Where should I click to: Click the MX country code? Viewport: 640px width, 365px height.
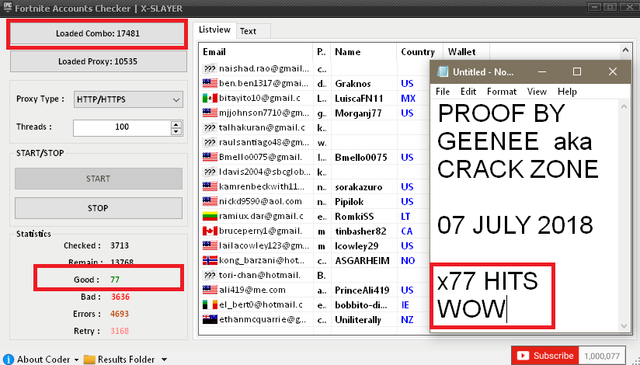tap(408, 98)
